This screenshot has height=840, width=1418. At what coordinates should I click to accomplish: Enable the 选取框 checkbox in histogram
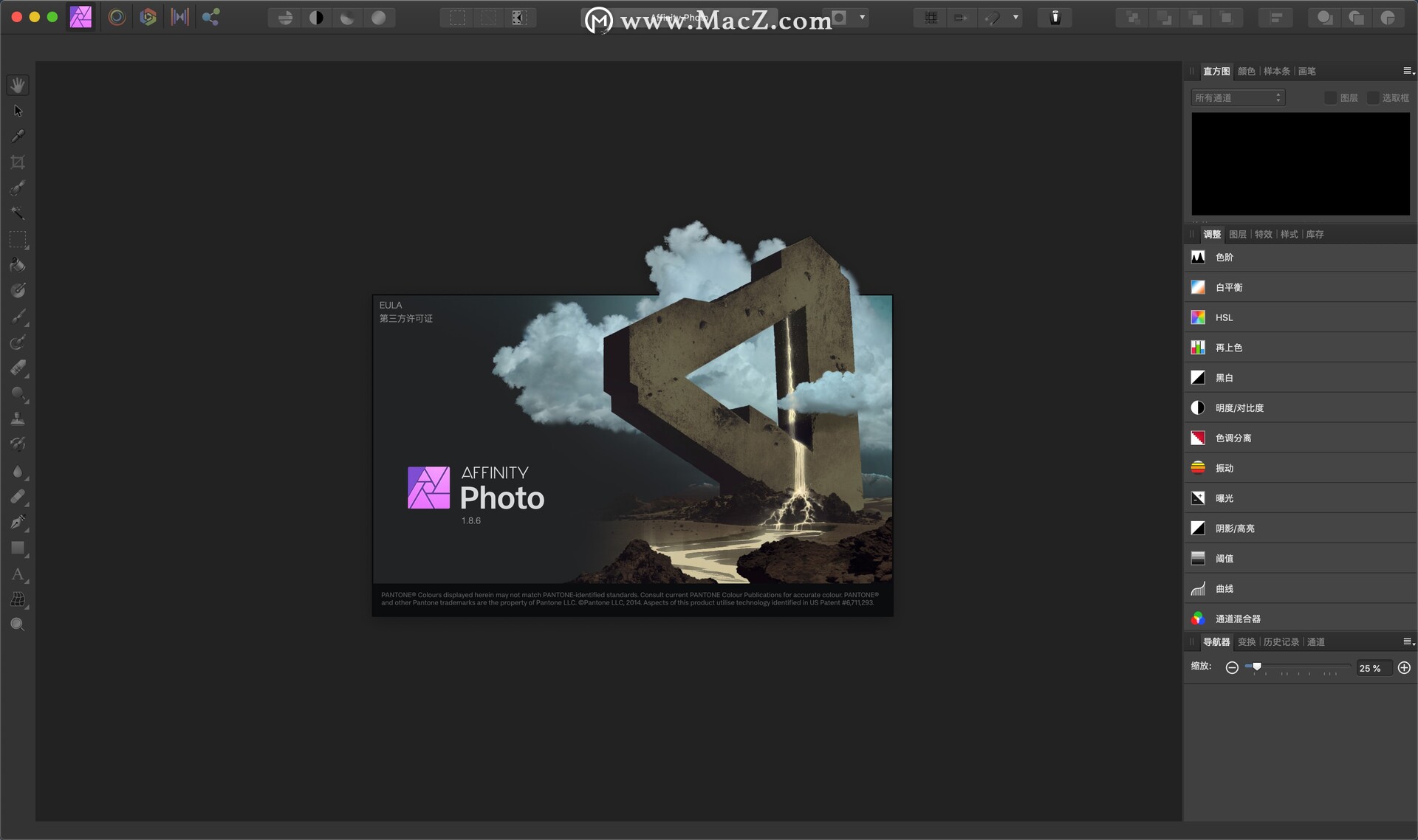pos(1373,97)
